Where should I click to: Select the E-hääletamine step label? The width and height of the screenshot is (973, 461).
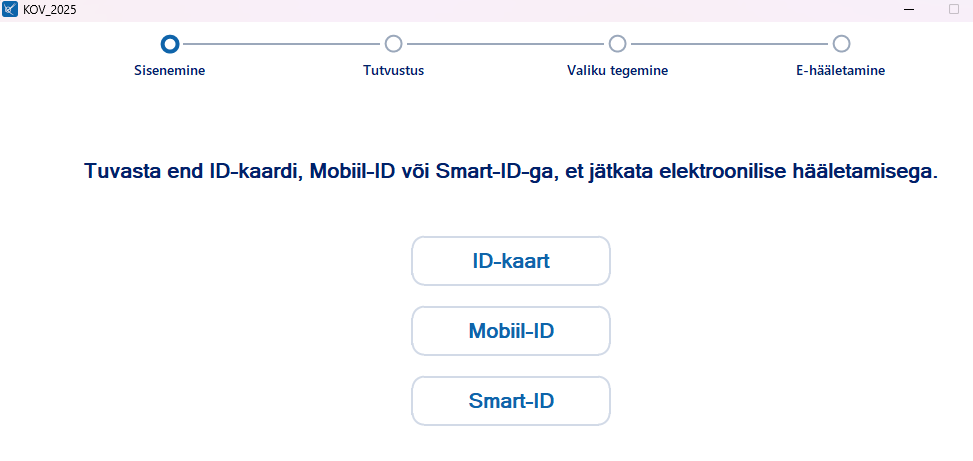pos(841,71)
